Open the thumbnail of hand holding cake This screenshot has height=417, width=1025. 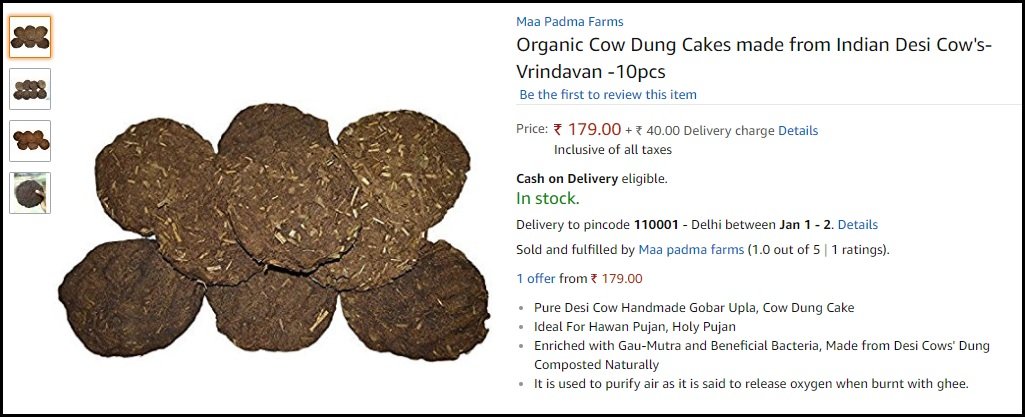pos(30,193)
